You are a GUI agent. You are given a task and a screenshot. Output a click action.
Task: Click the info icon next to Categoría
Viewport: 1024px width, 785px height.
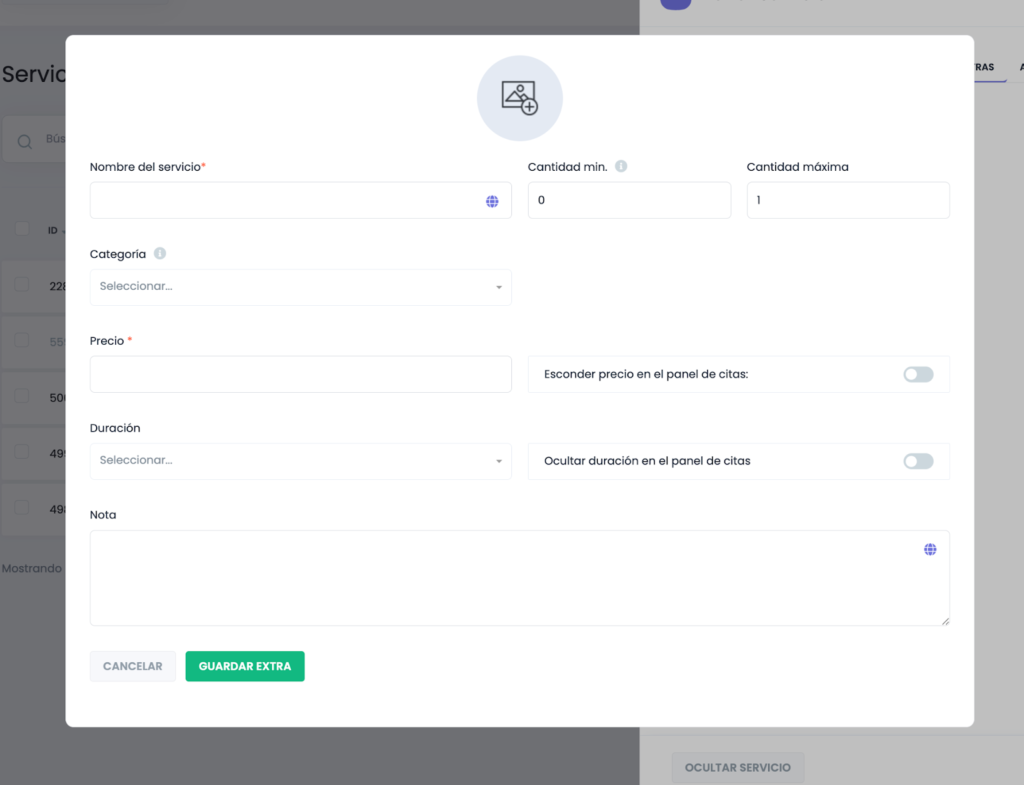[x=160, y=254]
